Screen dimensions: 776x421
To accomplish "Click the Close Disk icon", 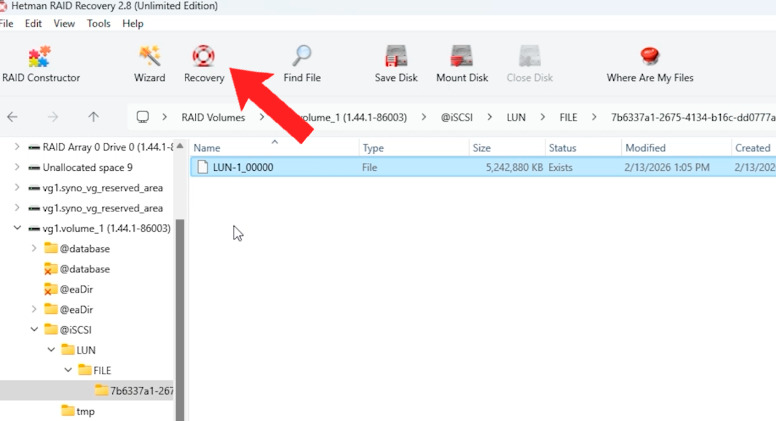I will point(530,56).
